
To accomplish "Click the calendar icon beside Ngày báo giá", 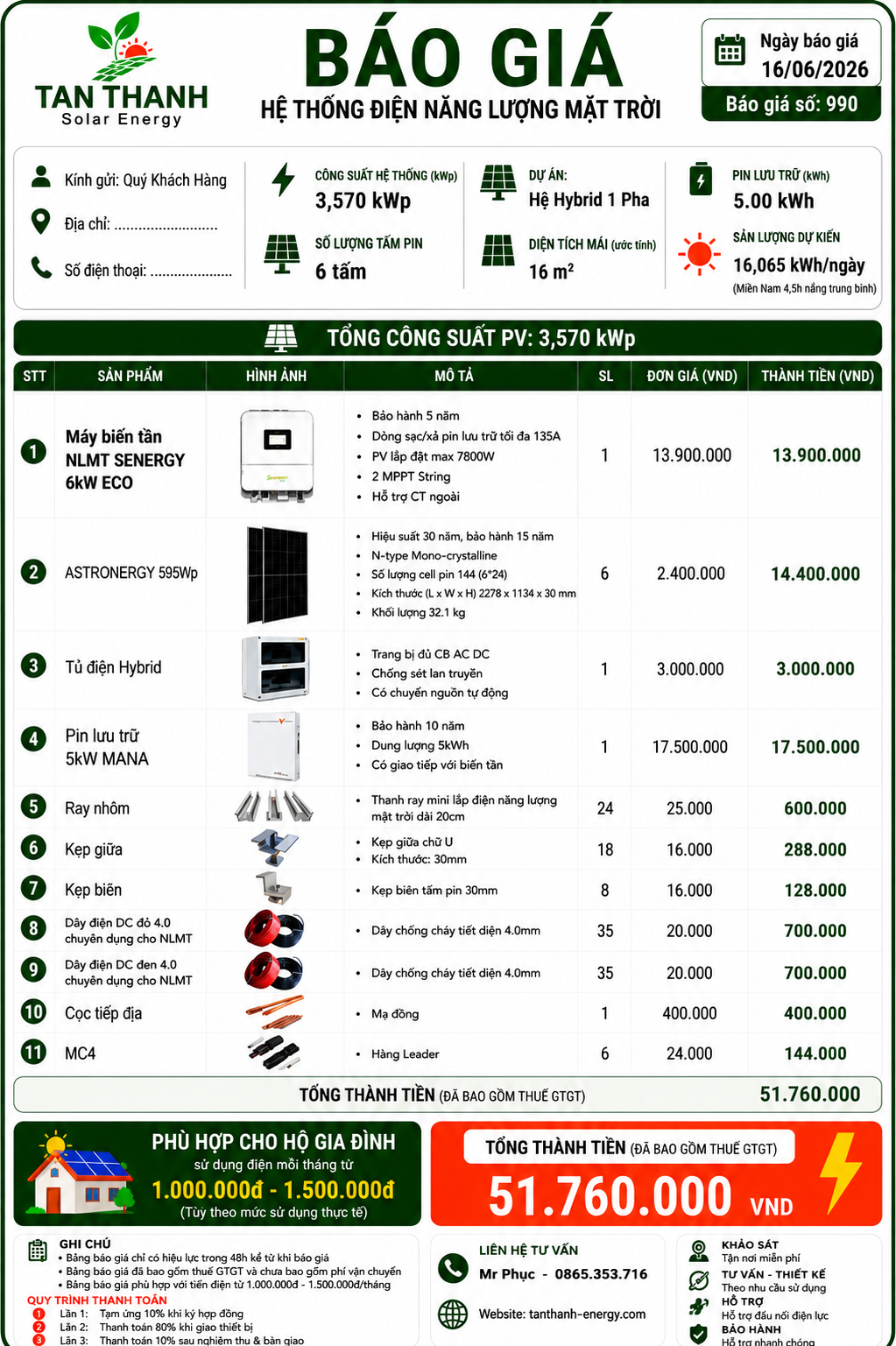I will [729, 51].
